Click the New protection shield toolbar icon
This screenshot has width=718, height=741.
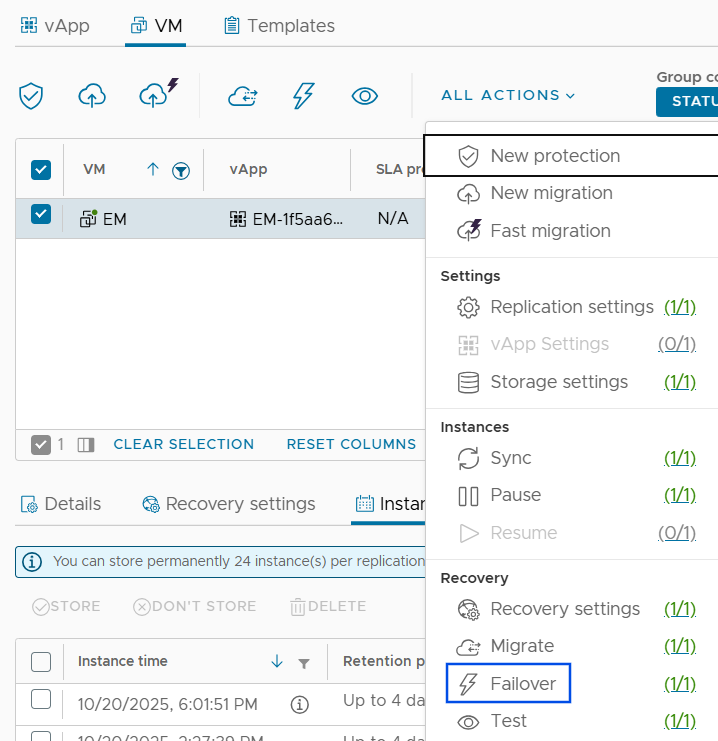[32, 96]
